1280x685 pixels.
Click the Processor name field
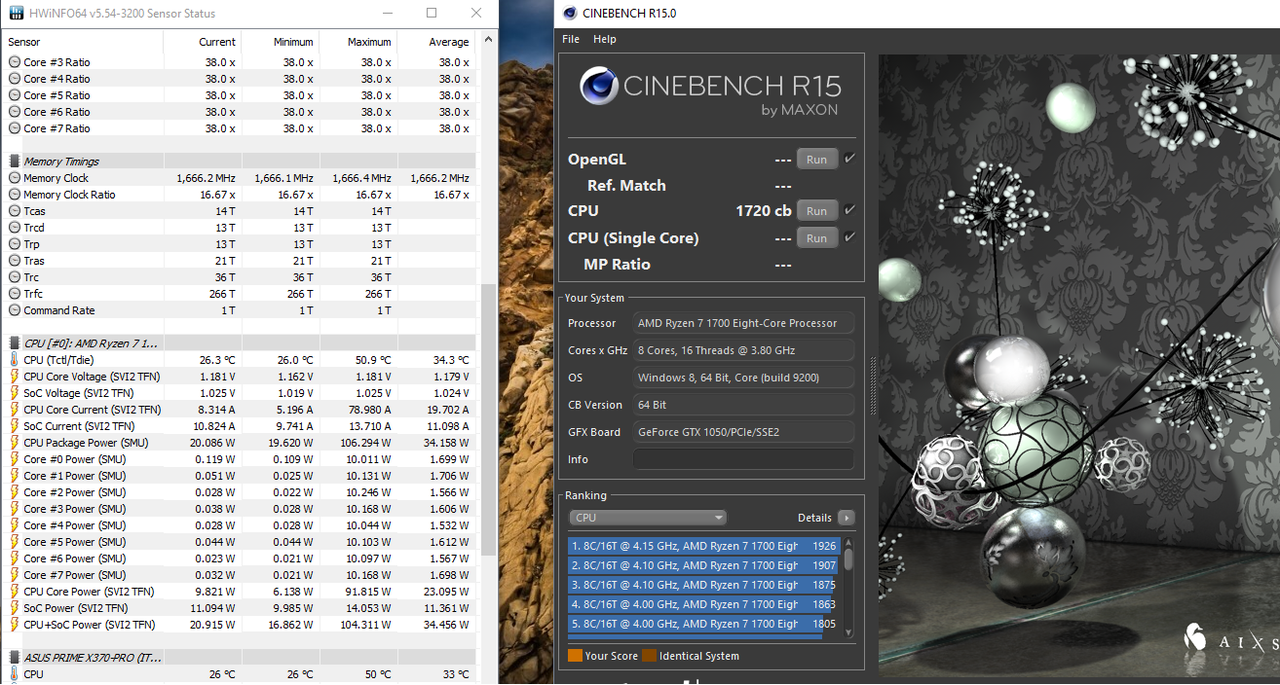pos(743,323)
